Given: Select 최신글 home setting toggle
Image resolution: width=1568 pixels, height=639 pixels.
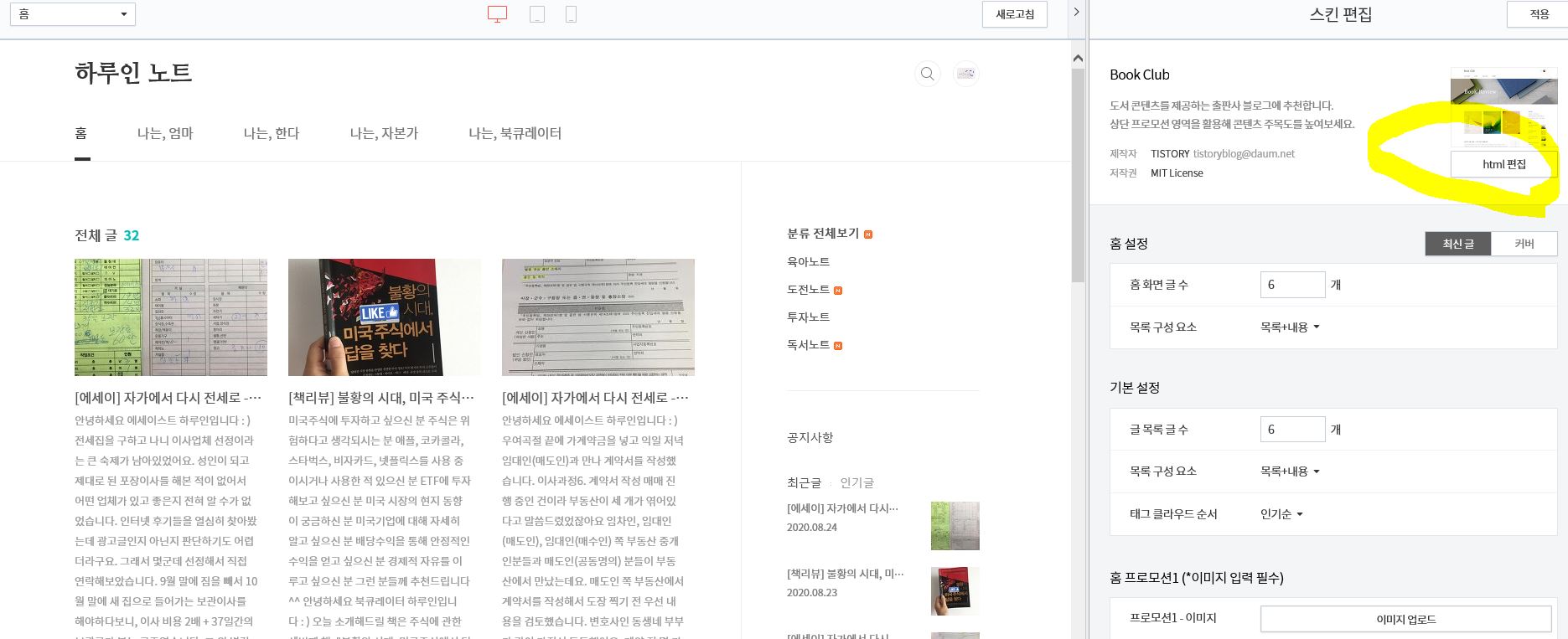Looking at the screenshot, I should click(1458, 244).
